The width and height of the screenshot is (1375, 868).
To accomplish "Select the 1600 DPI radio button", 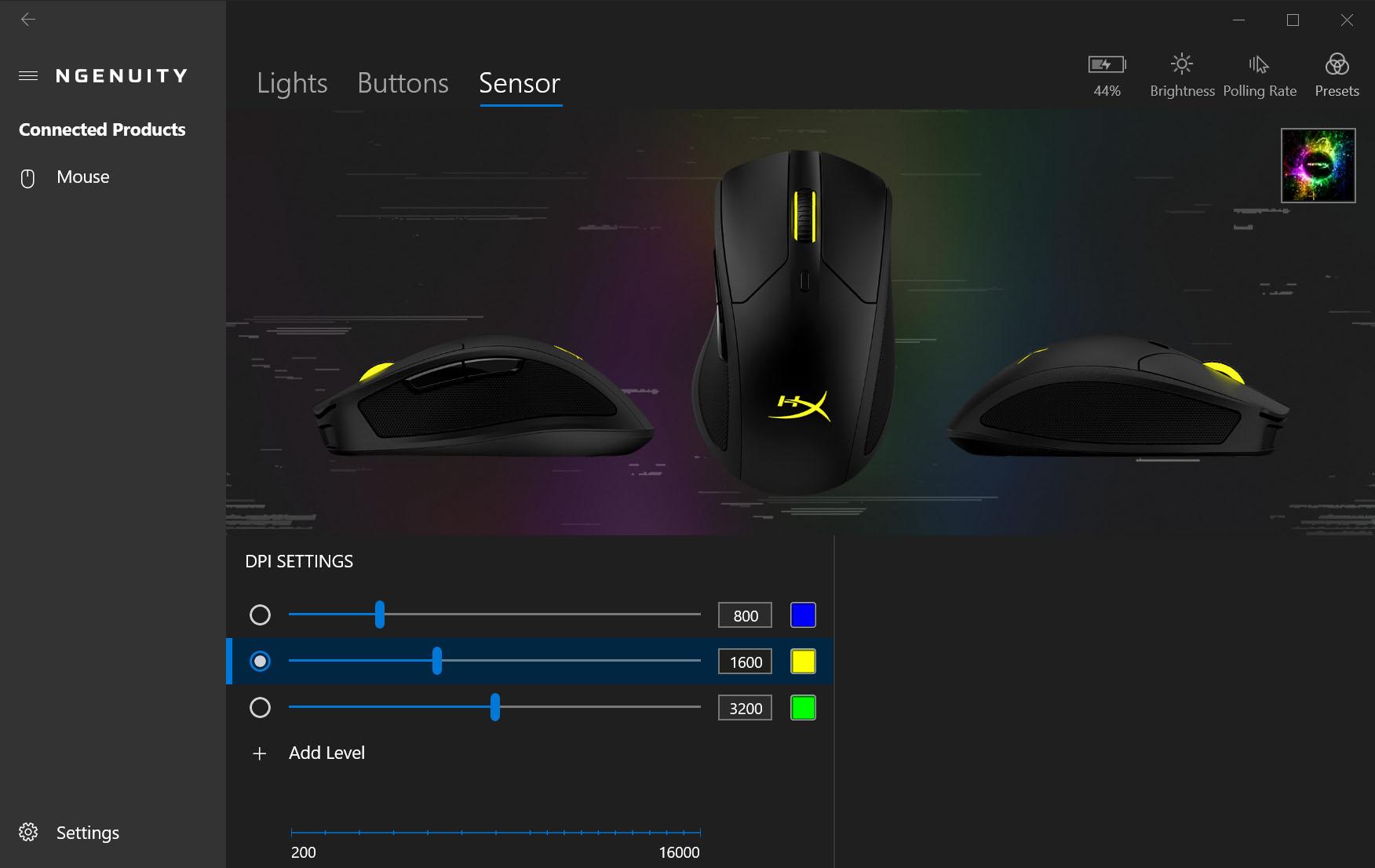I will (260, 661).
